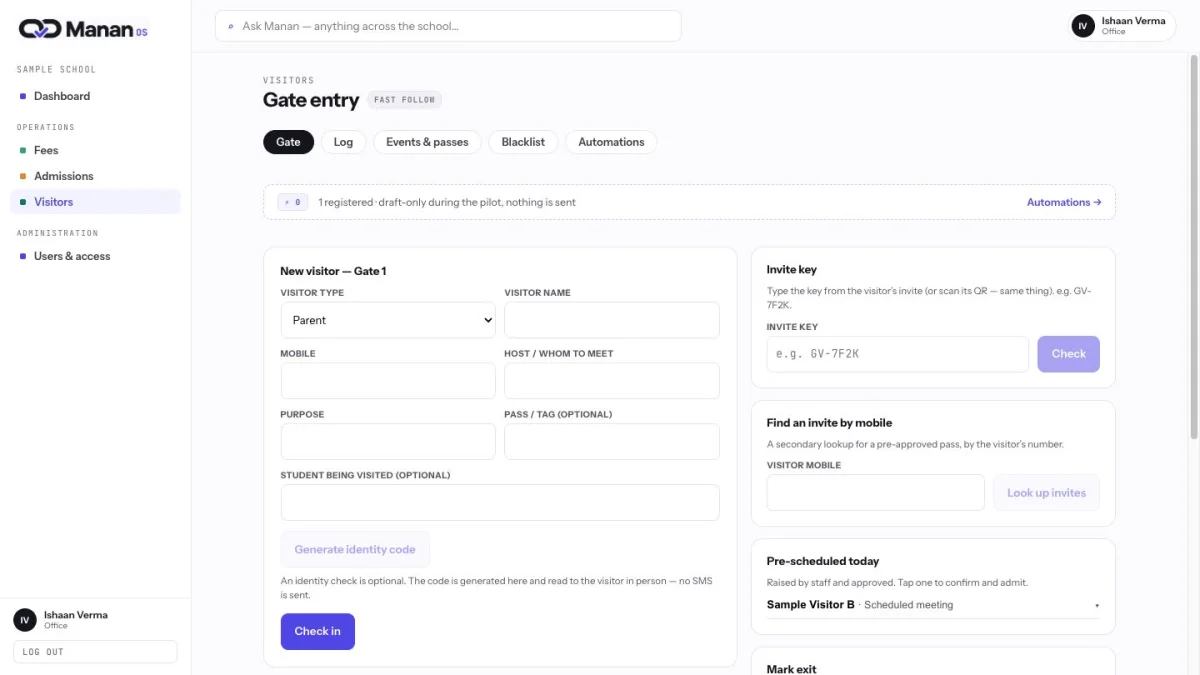Follow the Automations arrow link in the banner

tap(1064, 202)
